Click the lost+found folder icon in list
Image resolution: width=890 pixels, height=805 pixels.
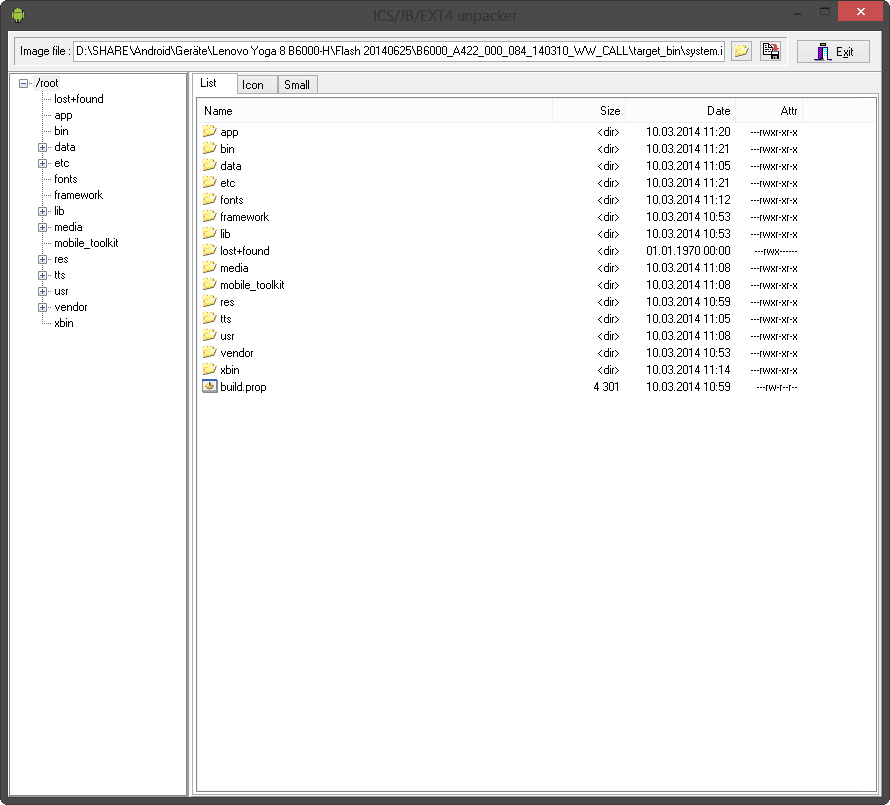coord(209,250)
